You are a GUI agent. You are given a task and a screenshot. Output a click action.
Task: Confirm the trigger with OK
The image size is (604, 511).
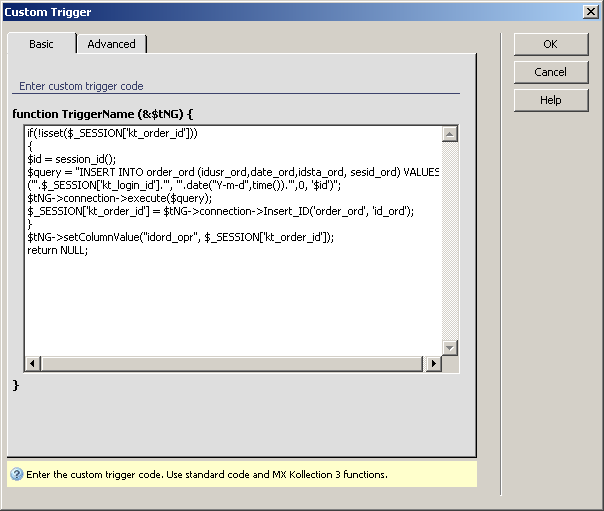coord(550,44)
